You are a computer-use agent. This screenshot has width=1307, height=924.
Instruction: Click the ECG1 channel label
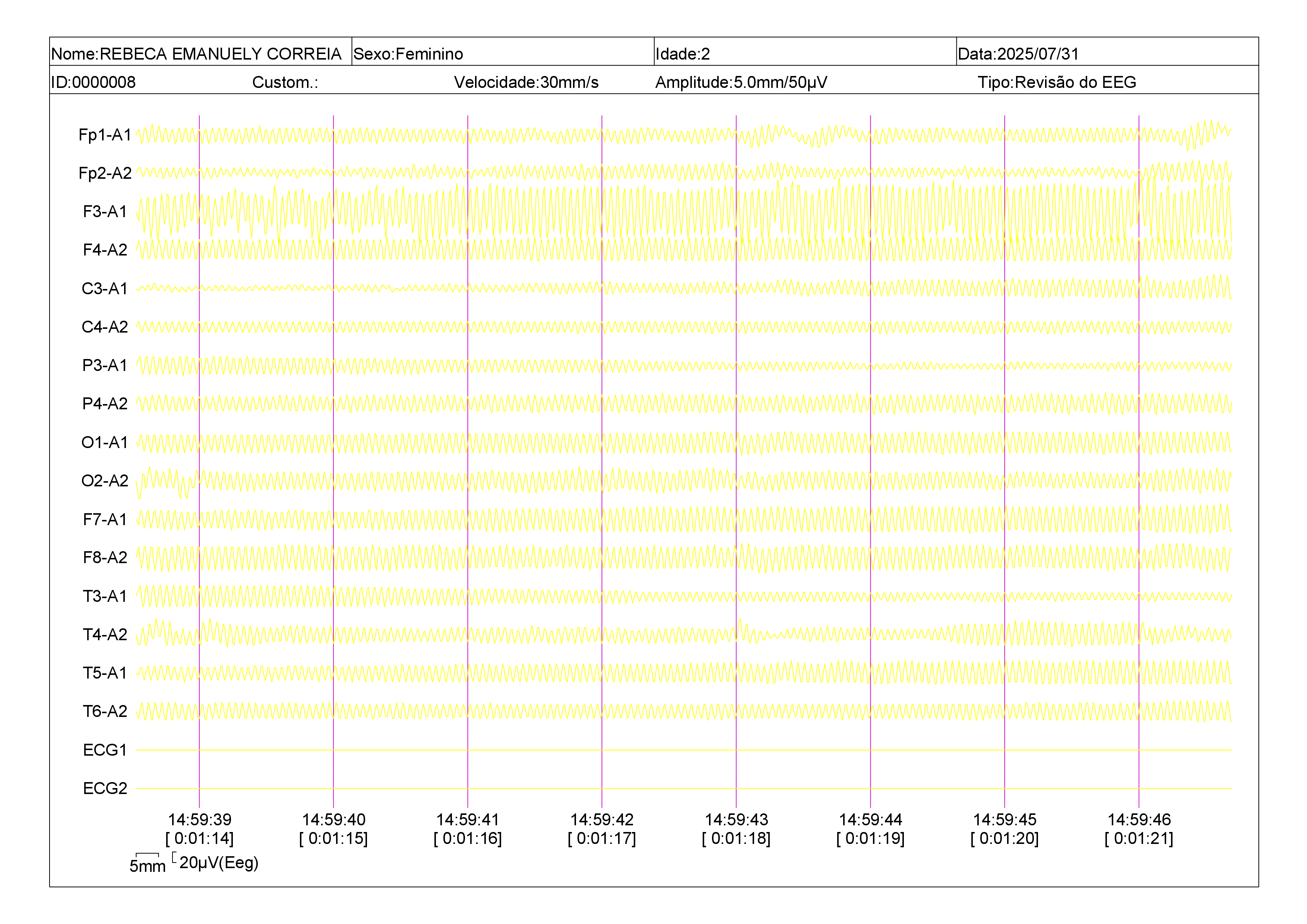point(105,750)
